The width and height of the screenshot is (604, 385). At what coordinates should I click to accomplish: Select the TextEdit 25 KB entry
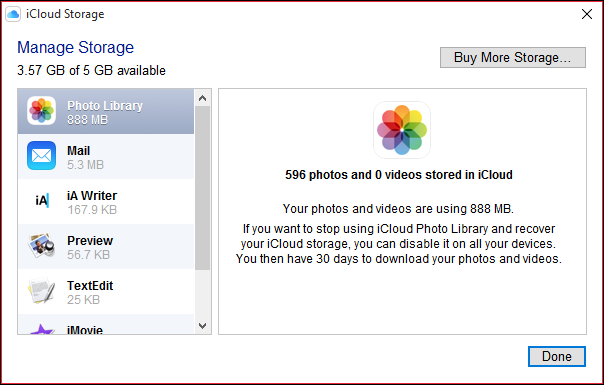(106, 292)
